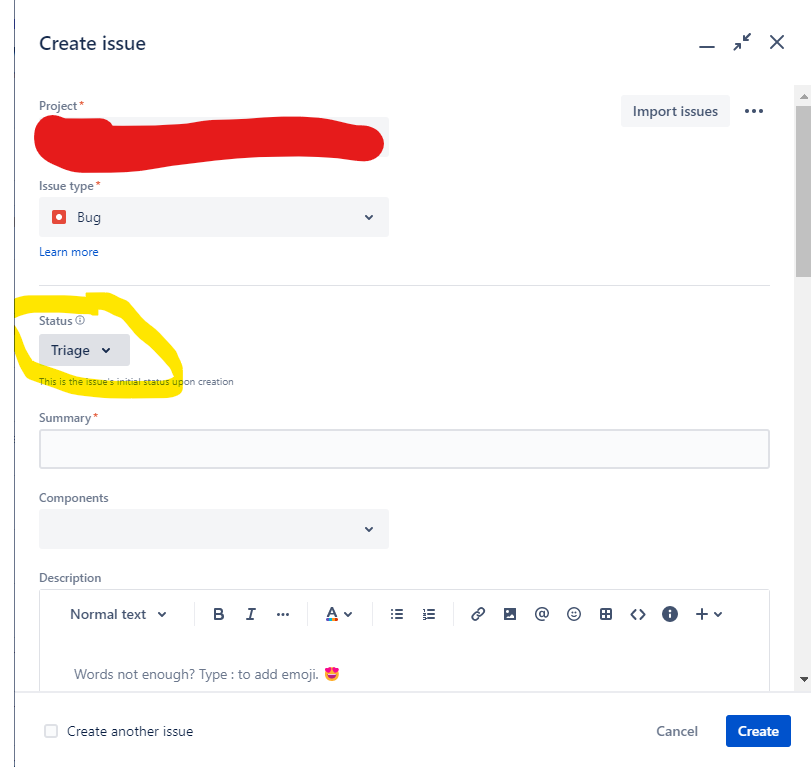
Task: Mention a user with the @ icon
Action: click(542, 614)
